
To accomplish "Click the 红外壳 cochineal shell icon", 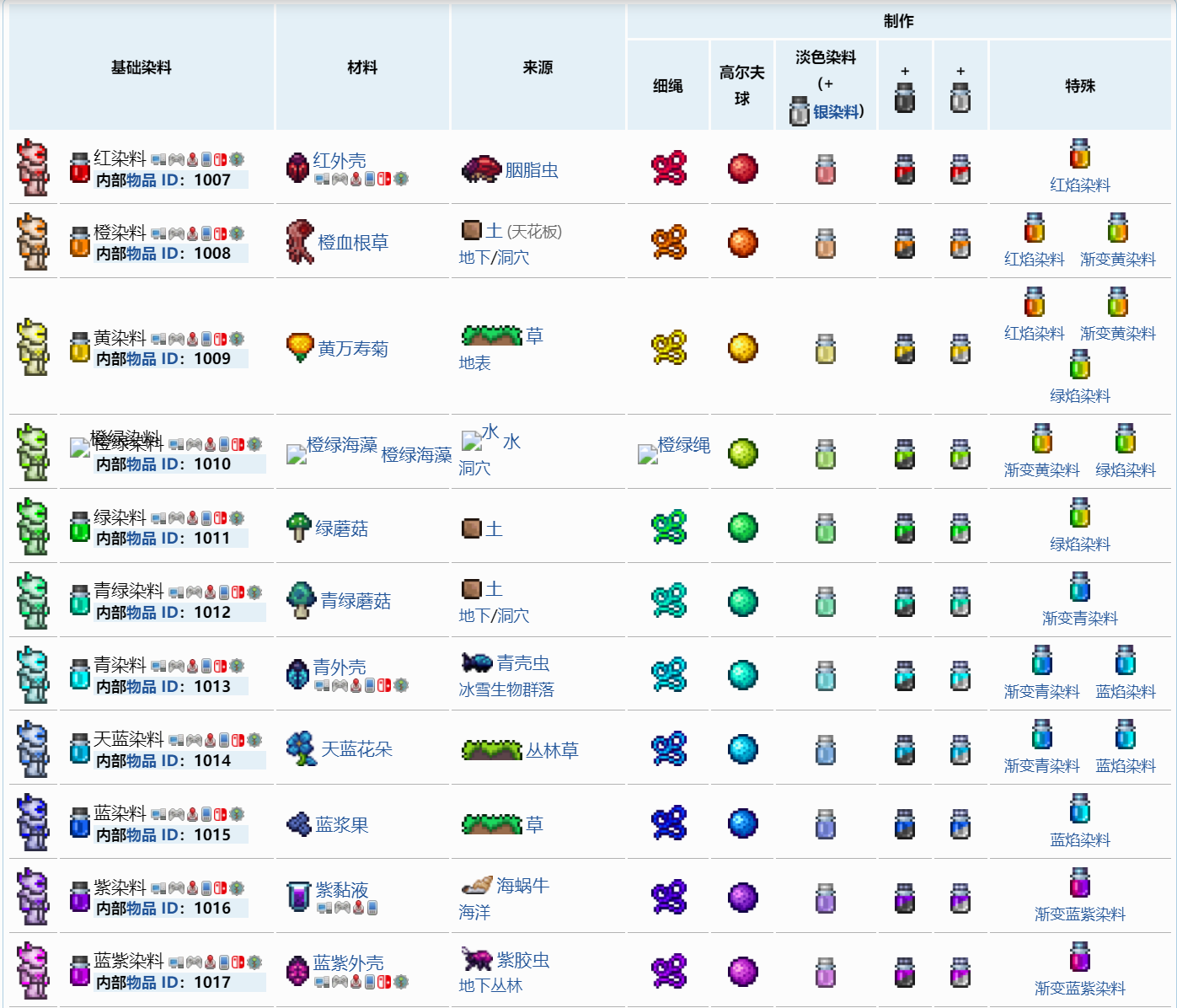I will 298,169.
